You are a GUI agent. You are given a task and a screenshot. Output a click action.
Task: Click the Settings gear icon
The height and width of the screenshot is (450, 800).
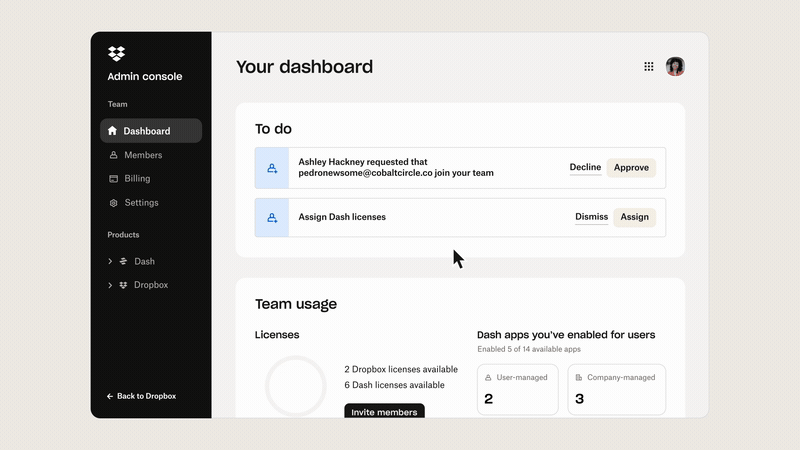[113, 203]
